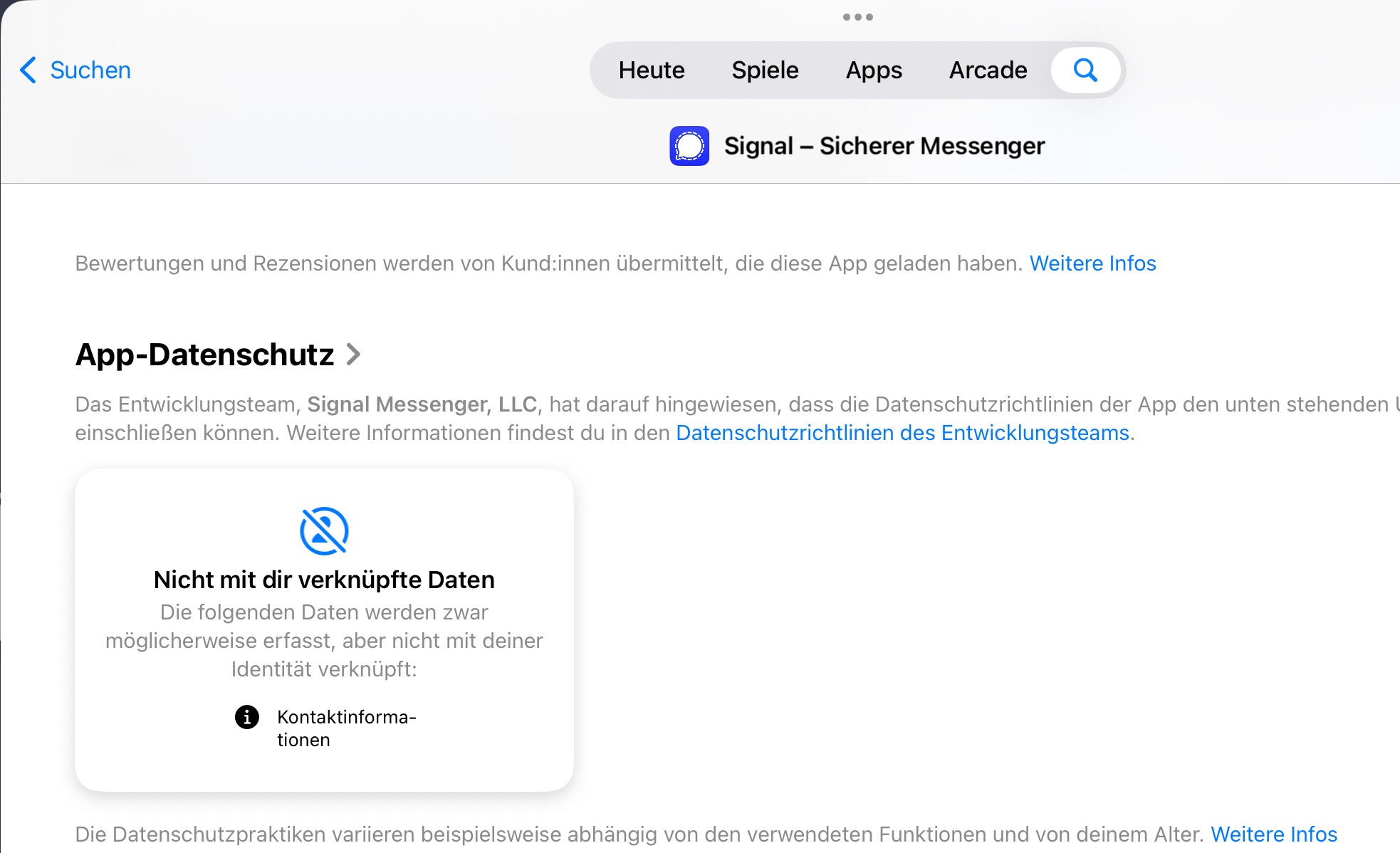Open the search tab magnifier icon
This screenshot has width=1400, height=853.
1085,70
